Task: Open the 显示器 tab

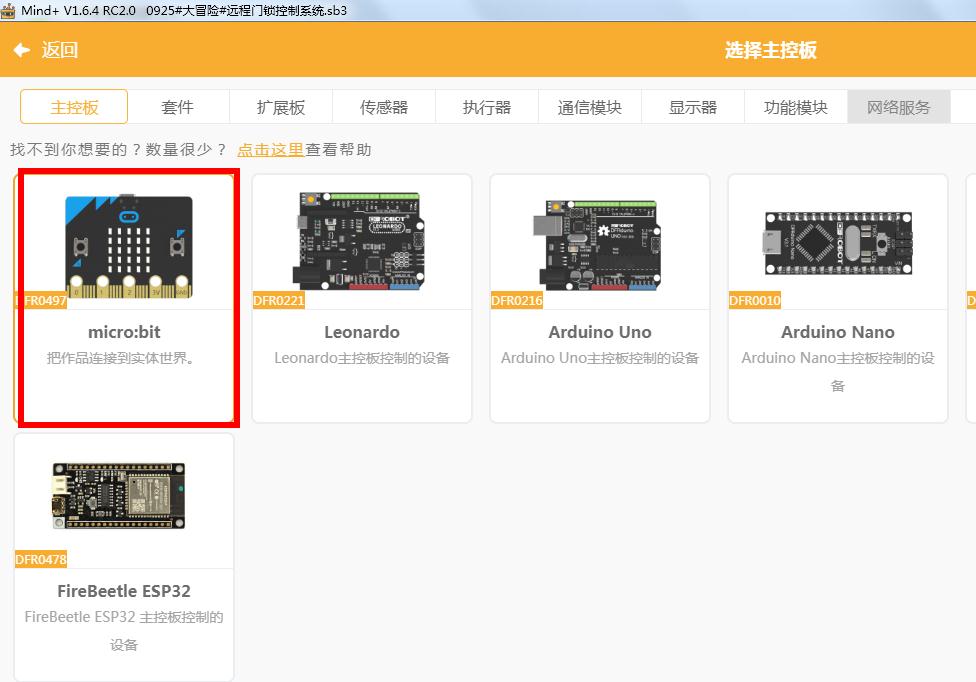Action: (x=693, y=107)
